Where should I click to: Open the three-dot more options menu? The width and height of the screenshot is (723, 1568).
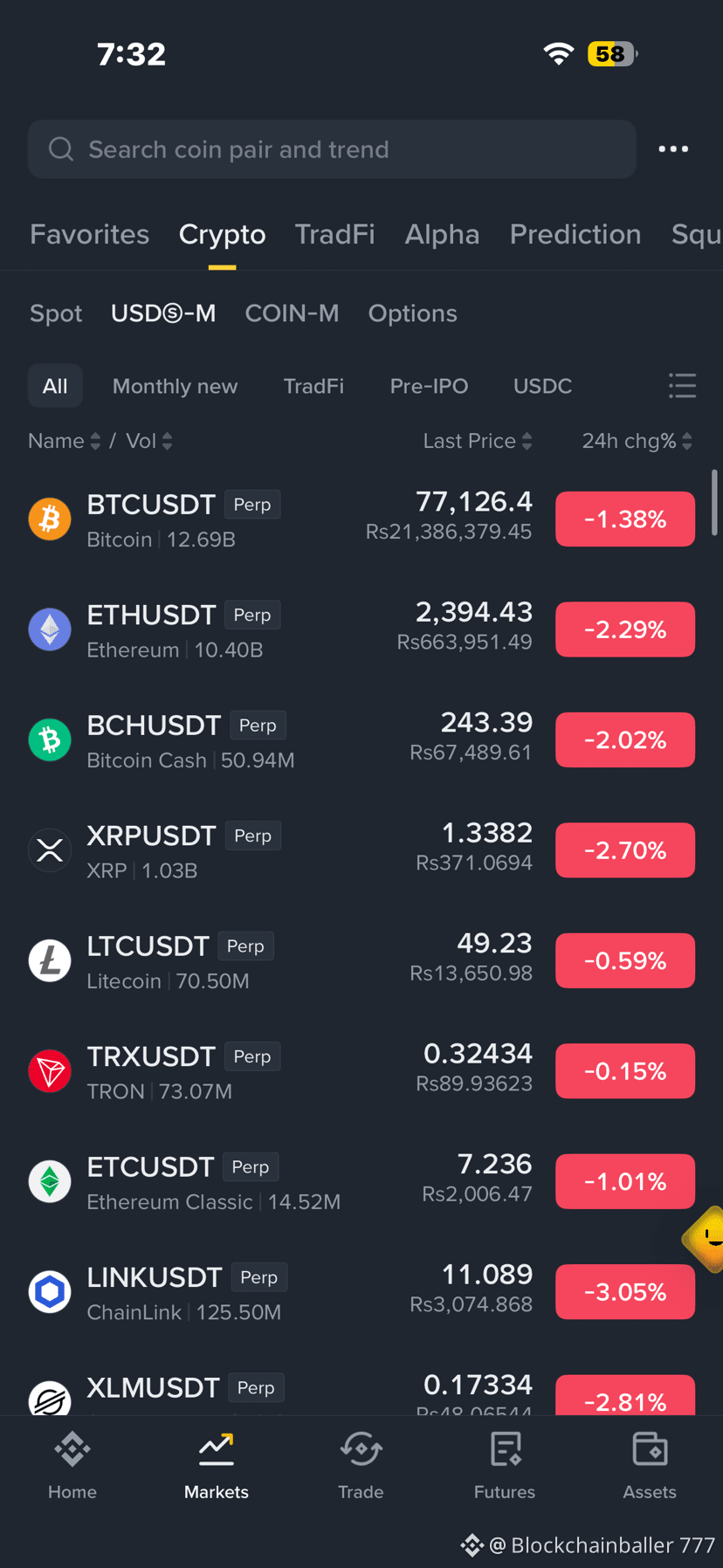click(x=673, y=149)
